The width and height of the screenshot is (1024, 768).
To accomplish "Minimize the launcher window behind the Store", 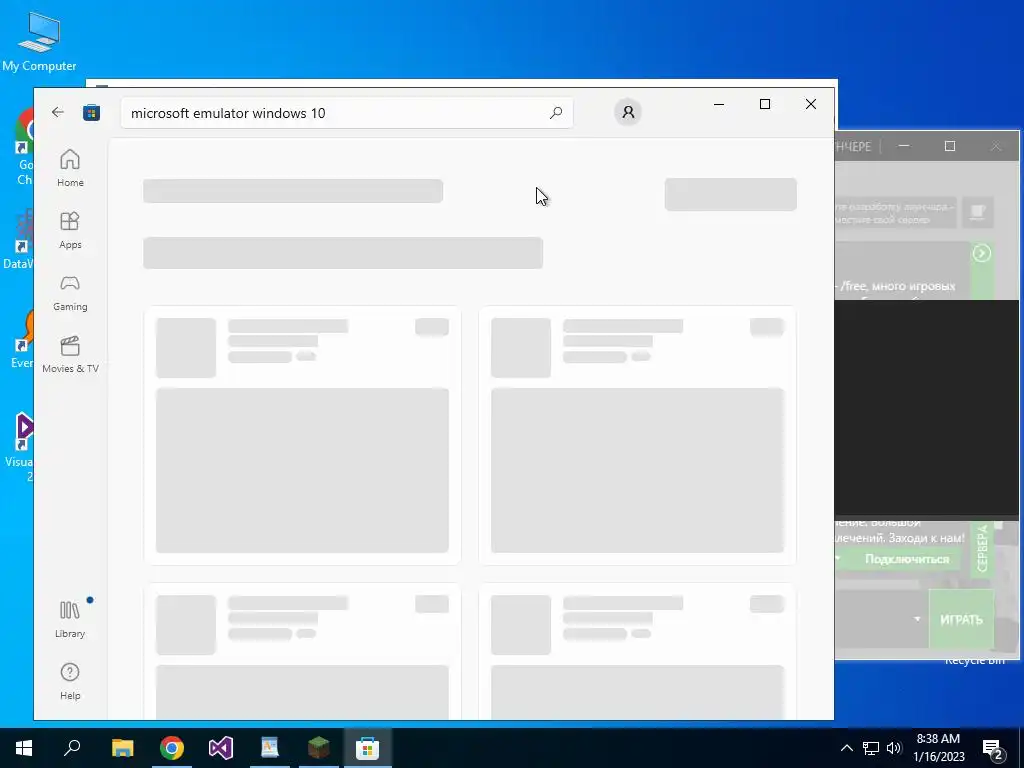I will [904, 146].
